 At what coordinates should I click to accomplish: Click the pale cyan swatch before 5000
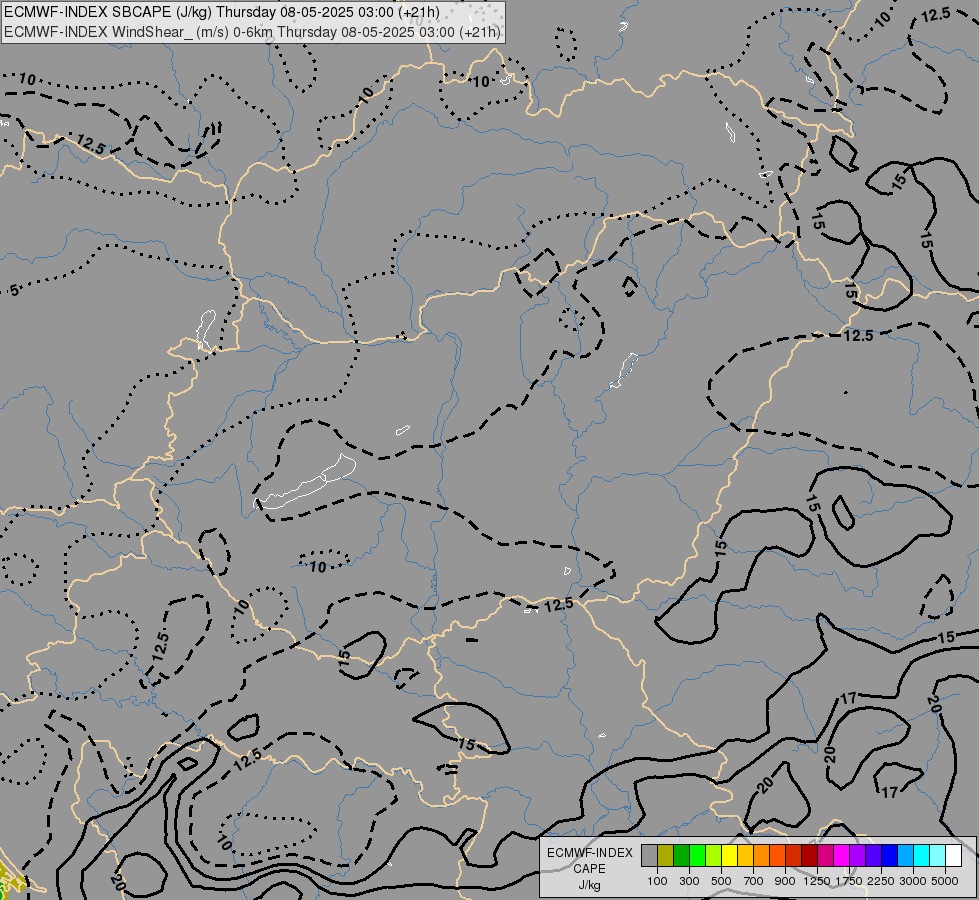click(x=938, y=856)
